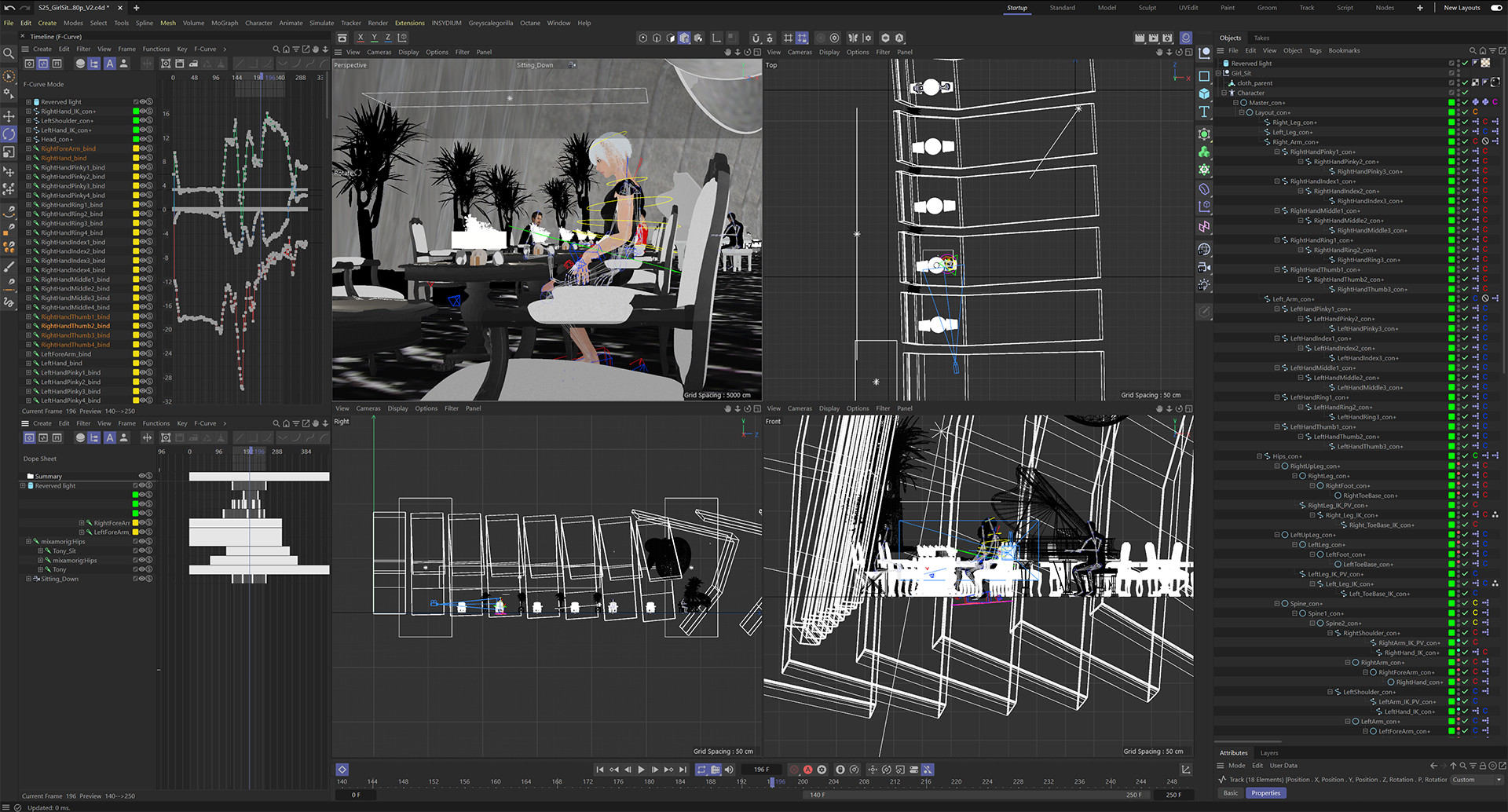Click the Render to Picture Viewer clapper icon
Viewport: 1508px width, 812px height.
click(1153, 38)
